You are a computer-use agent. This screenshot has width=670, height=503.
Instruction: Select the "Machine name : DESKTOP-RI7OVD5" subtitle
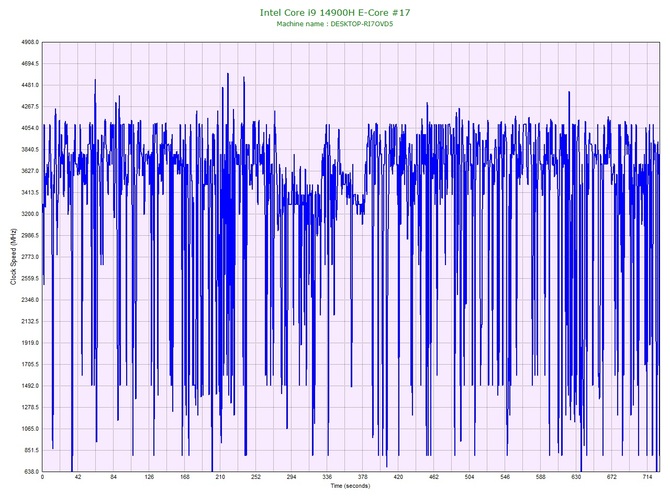[x=335, y=24]
